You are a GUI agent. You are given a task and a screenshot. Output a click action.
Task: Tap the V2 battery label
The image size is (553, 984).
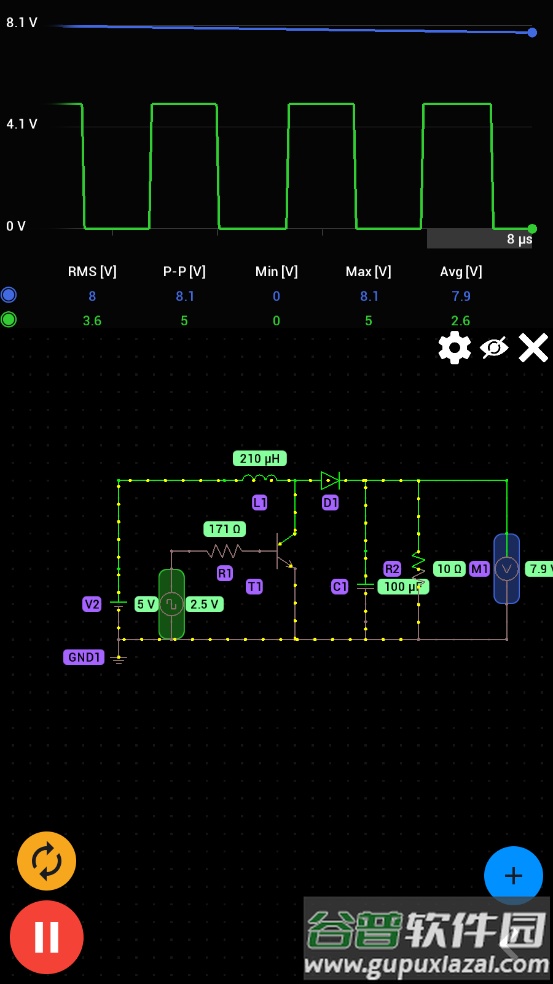pyautogui.click(x=92, y=604)
